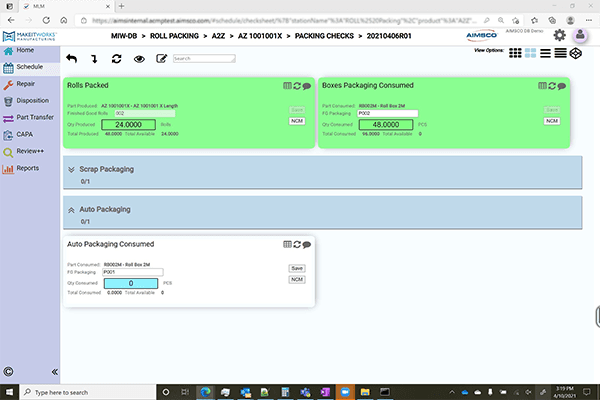Open the settings gear in header

pos(560,35)
